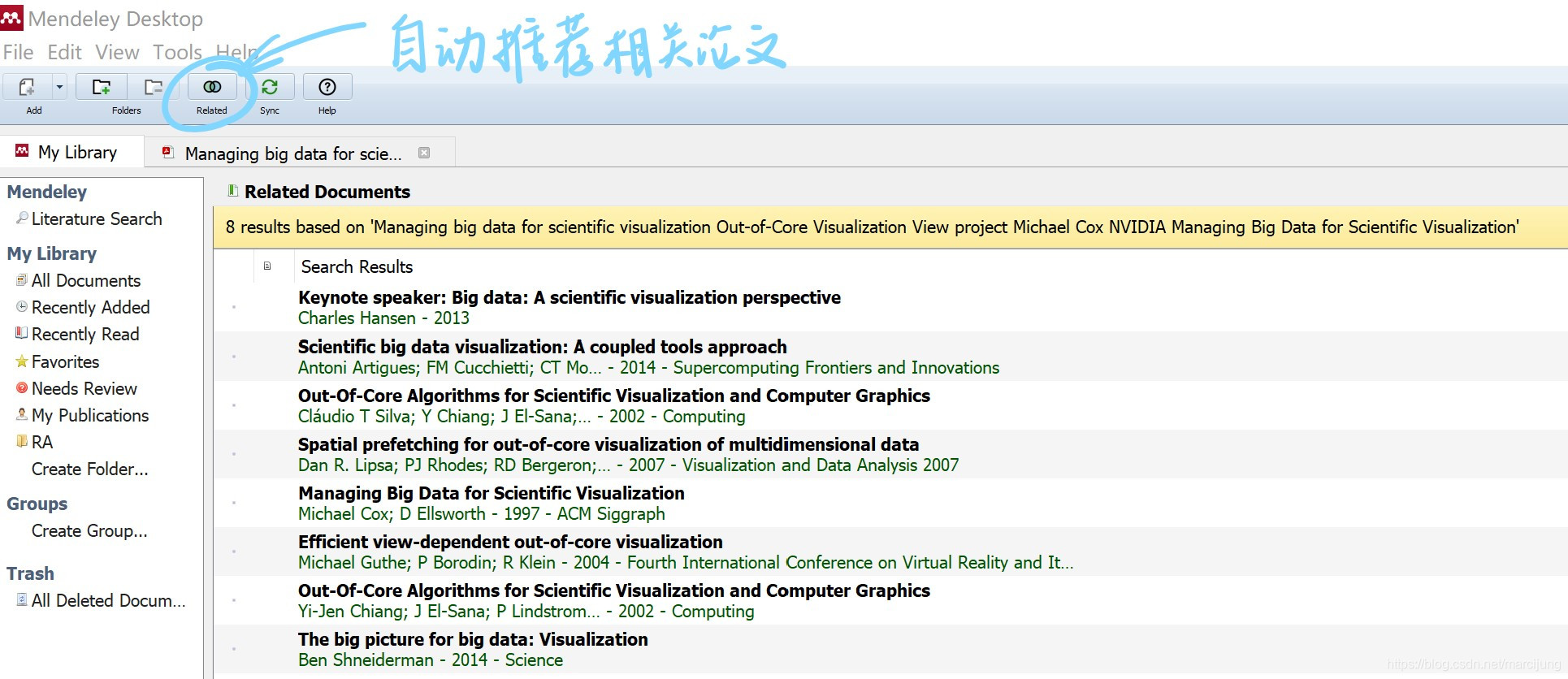Click the Create Folder toolbar icon

[x=102, y=87]
